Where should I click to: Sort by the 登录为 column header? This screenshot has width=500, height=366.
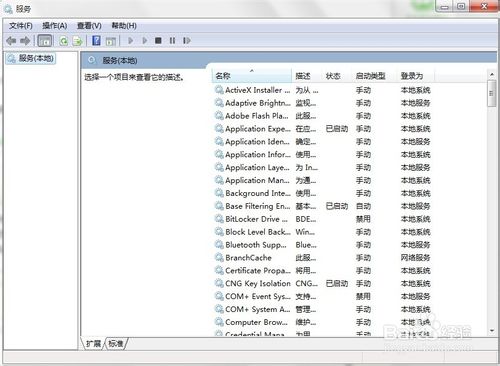(416, 76)
